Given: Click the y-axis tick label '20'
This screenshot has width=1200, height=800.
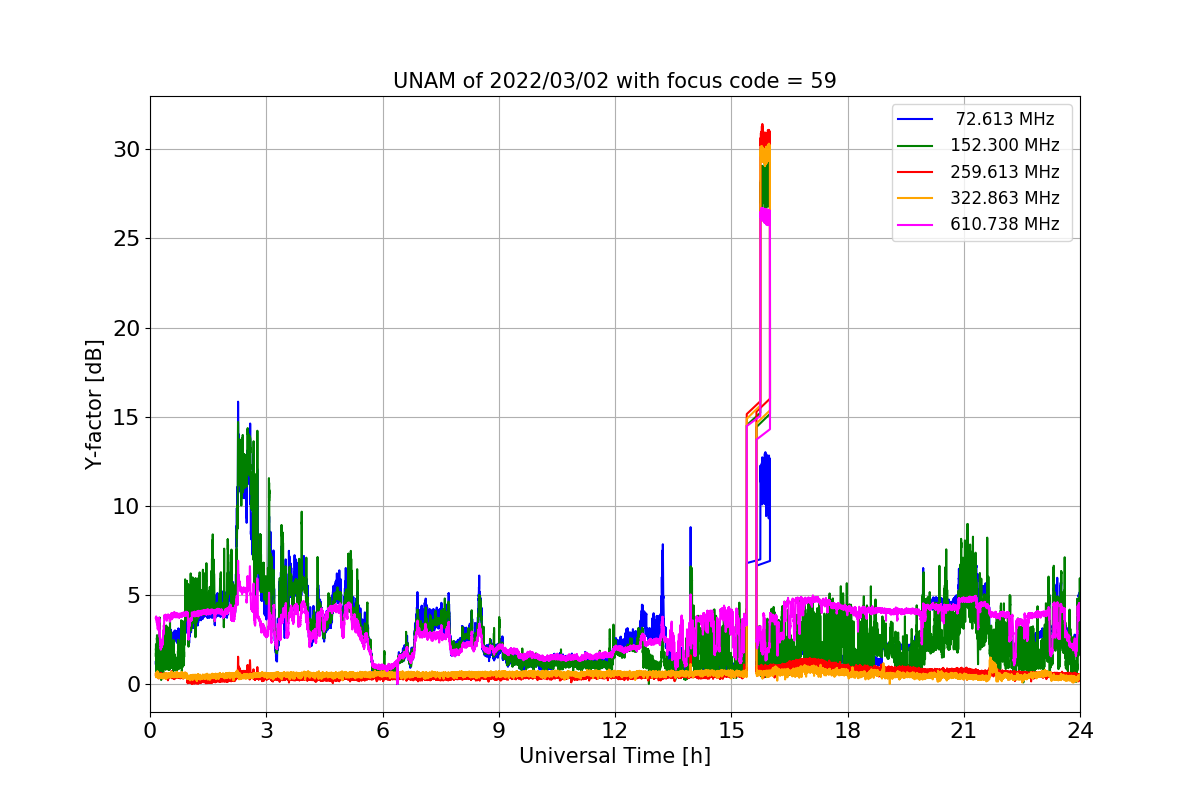Looking at the screenshot, I should point(127,328).
